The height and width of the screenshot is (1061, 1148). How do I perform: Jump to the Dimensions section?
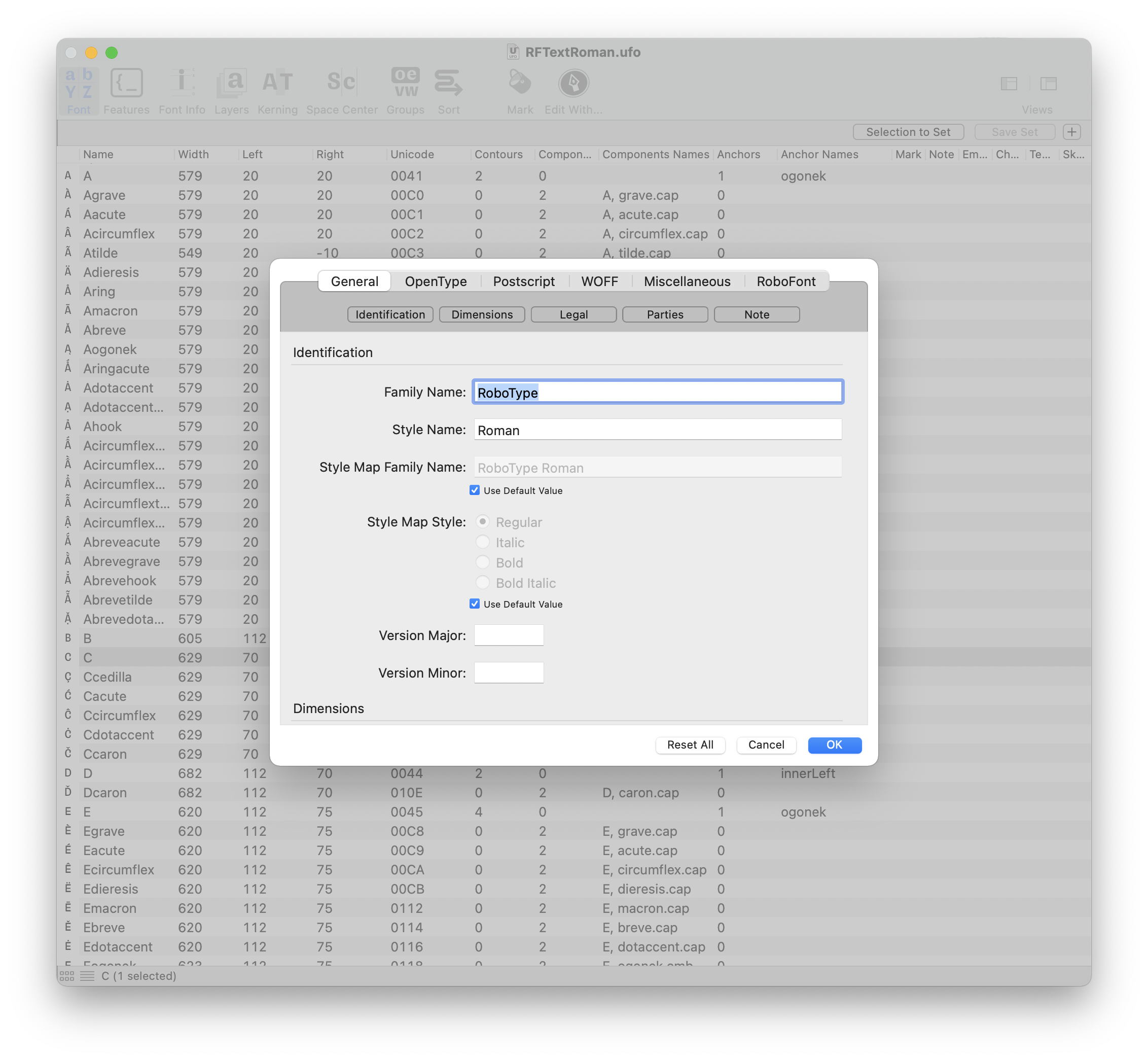pyautogui.click(x=482, y=314)
